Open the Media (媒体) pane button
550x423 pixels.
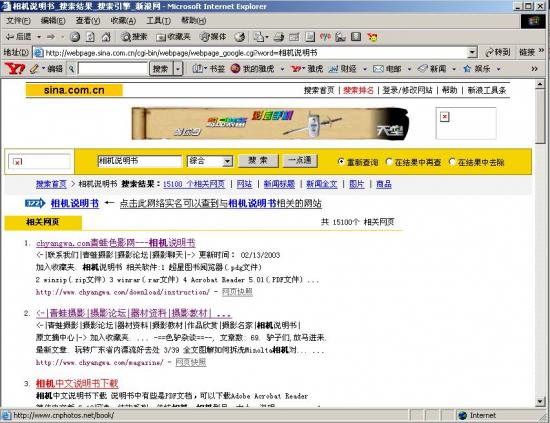(x=213, y=37)
